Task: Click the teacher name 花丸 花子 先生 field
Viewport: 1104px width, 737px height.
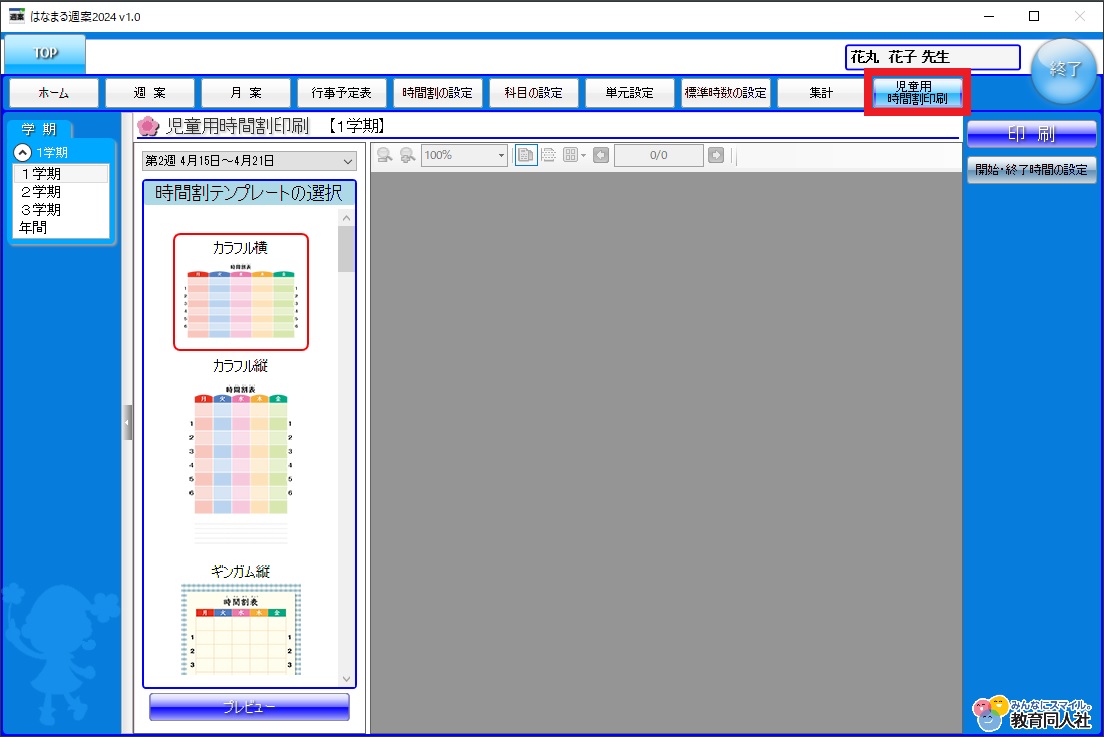Action: 932,57
